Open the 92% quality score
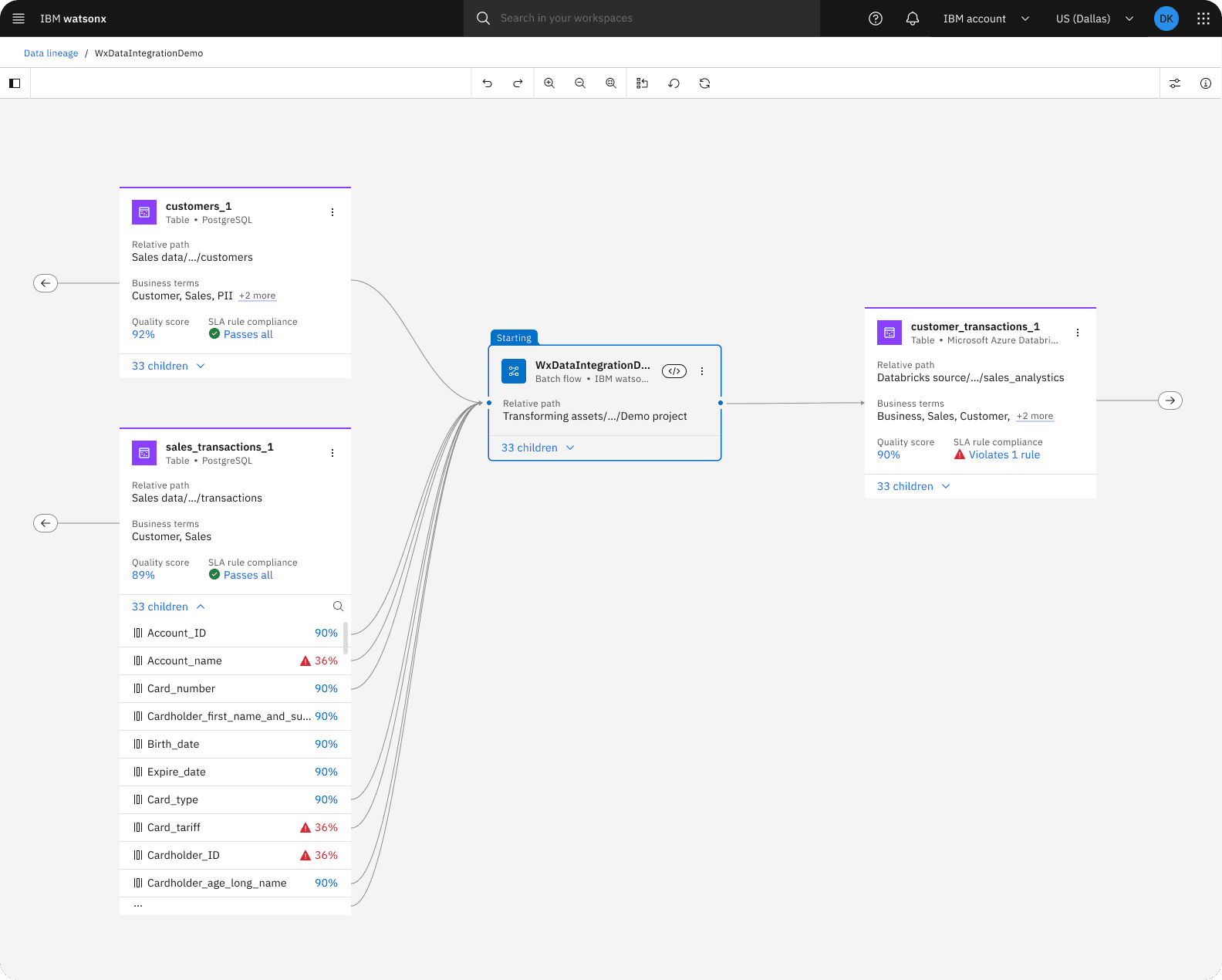 click(143, 334)
